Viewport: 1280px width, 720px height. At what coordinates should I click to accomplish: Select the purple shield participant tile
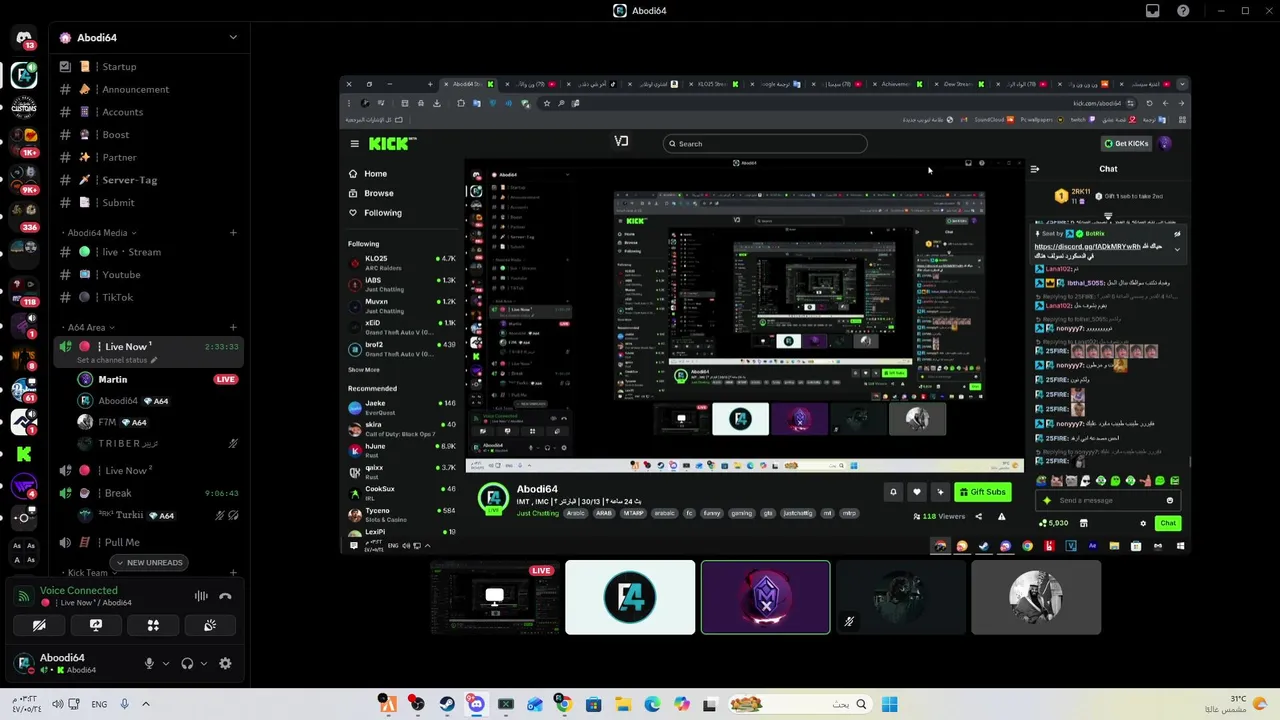[x=765, y=597]
